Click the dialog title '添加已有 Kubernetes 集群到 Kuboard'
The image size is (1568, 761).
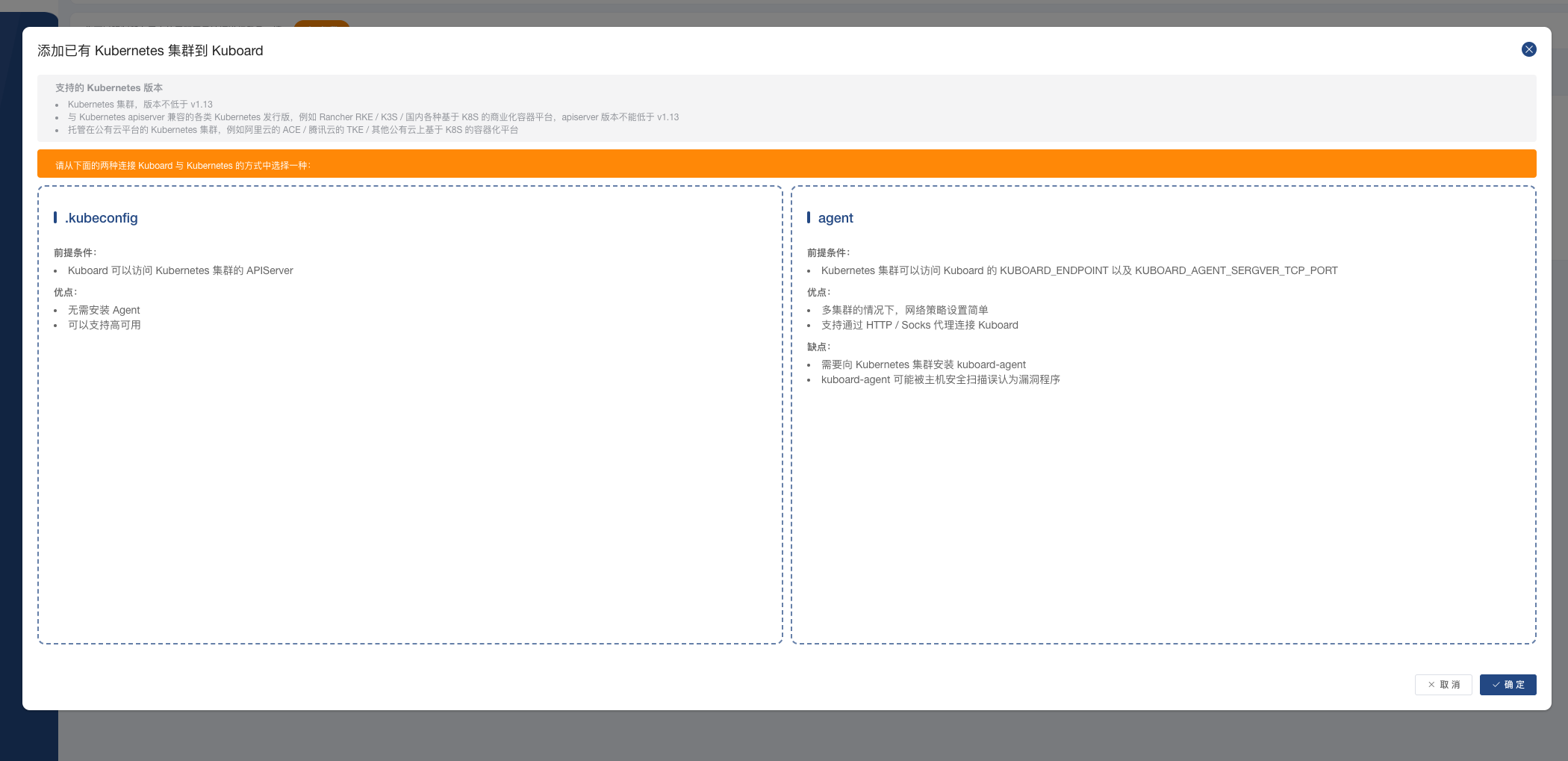click(150, 51)
